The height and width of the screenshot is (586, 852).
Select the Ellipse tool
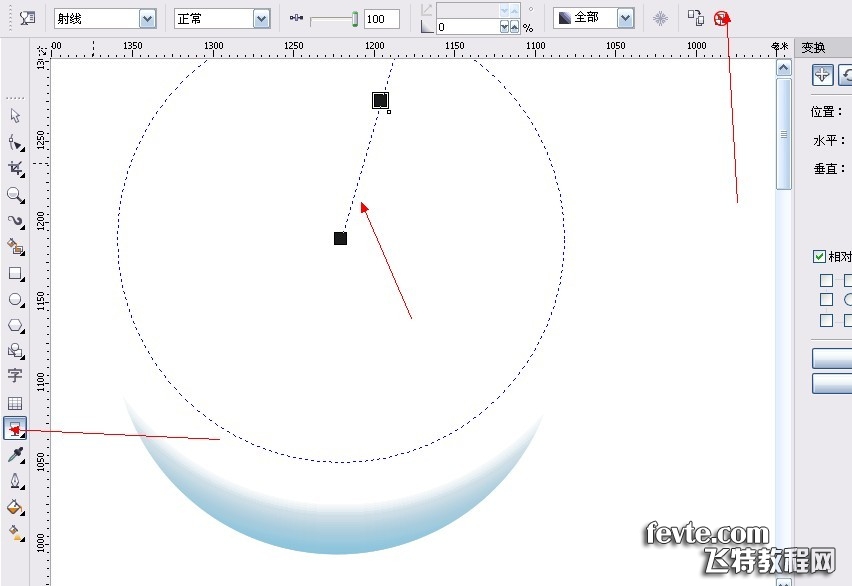click(x=15, y=300)
